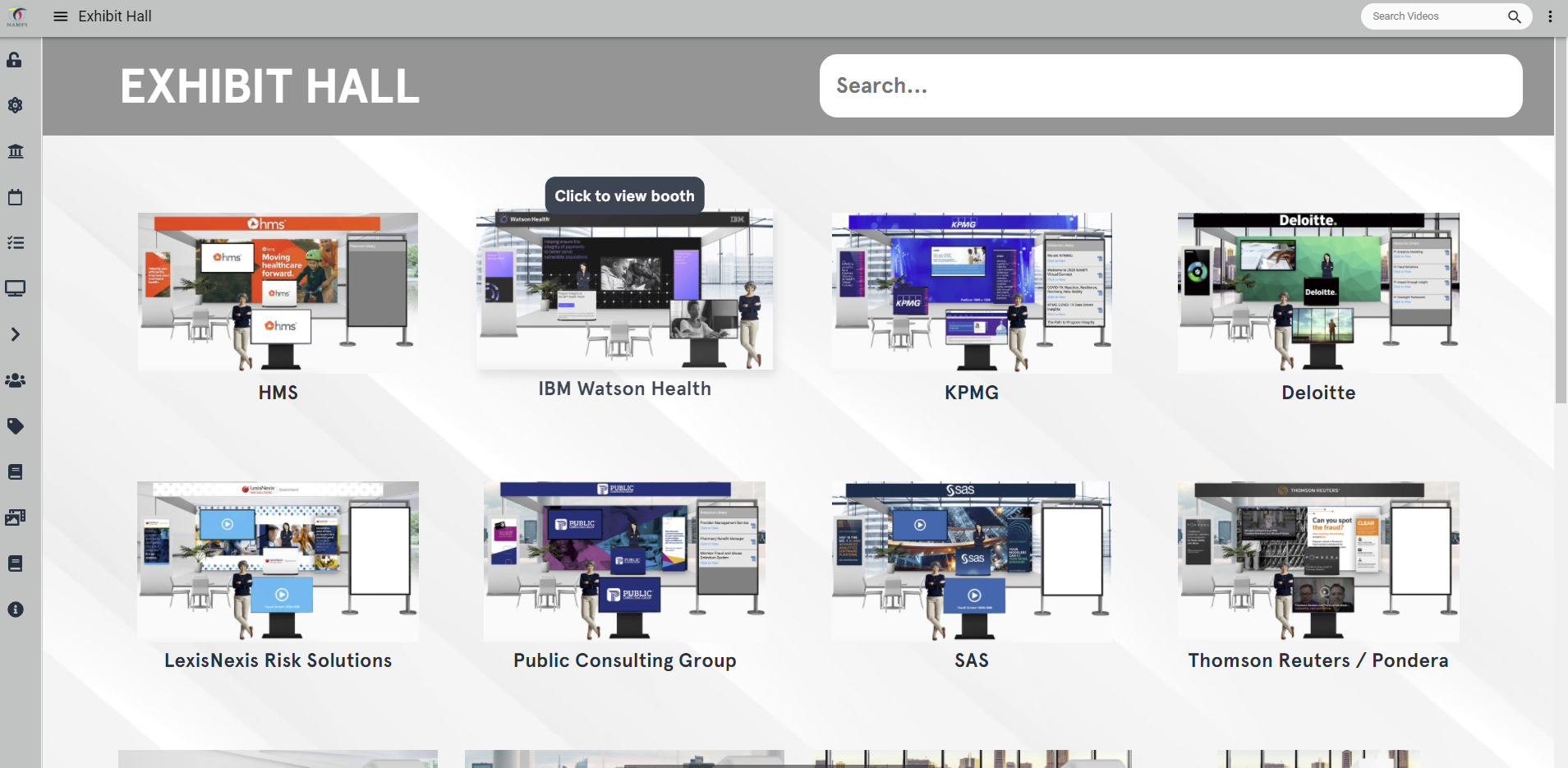
Task: Open the IBM Watson Health booth thumbnail
Action: (x=624, y=289)
